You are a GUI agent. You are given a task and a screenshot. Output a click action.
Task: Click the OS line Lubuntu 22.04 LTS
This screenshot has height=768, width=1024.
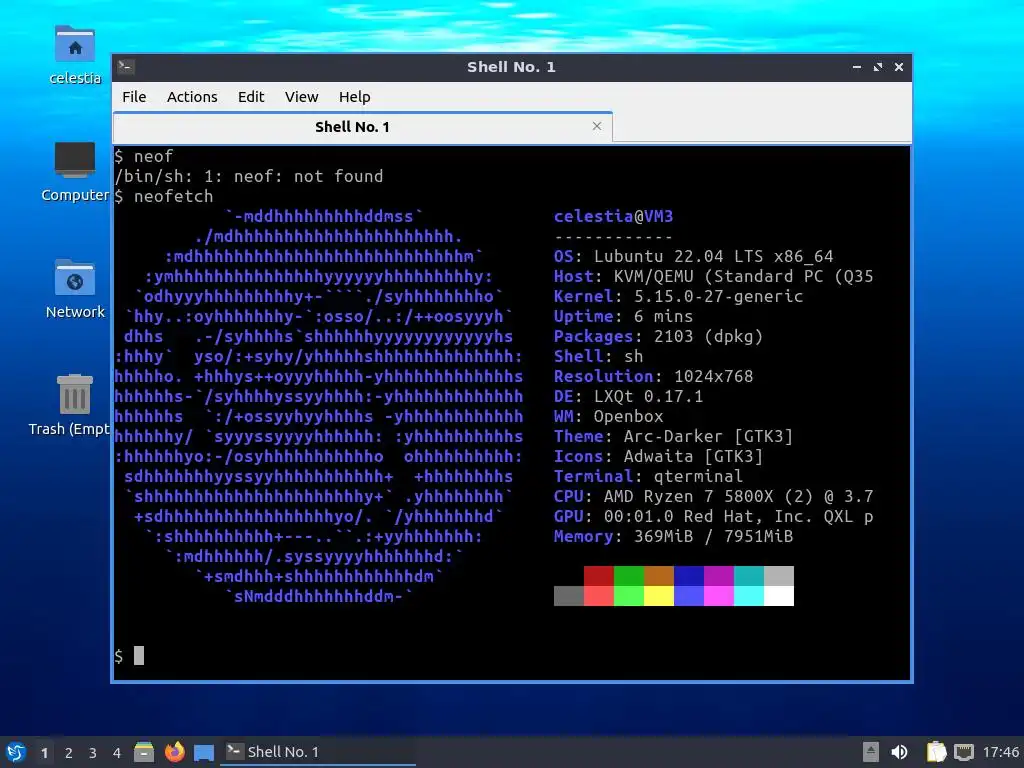tap(694, 256)
